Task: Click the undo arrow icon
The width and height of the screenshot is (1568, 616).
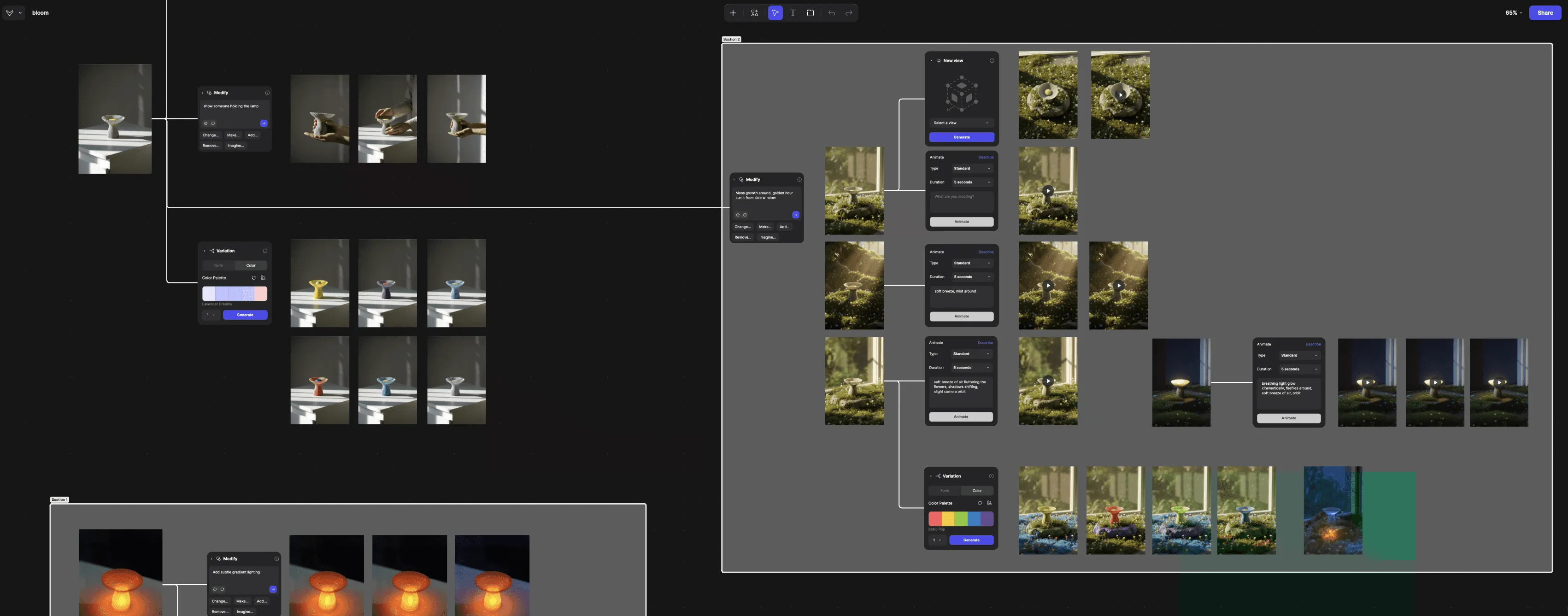Action: pos(832,13)
